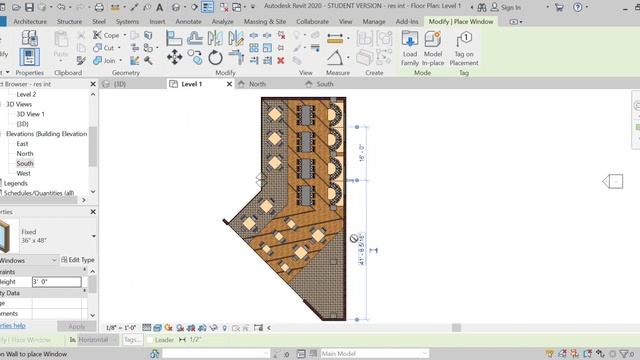Click the Save icon in quick access toolbar

pyautogui.click(x=29, y=7)
